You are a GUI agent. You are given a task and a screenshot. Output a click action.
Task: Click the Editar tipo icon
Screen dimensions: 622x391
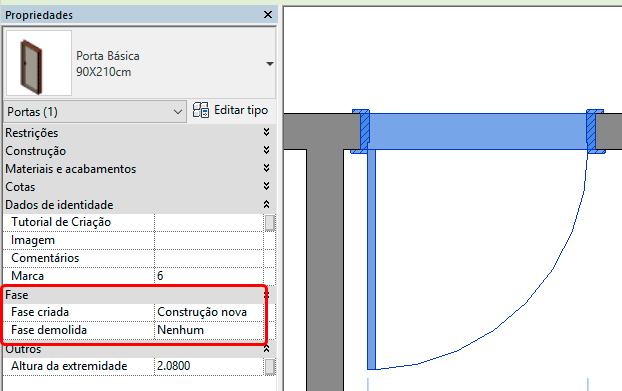tap(201, 110)
